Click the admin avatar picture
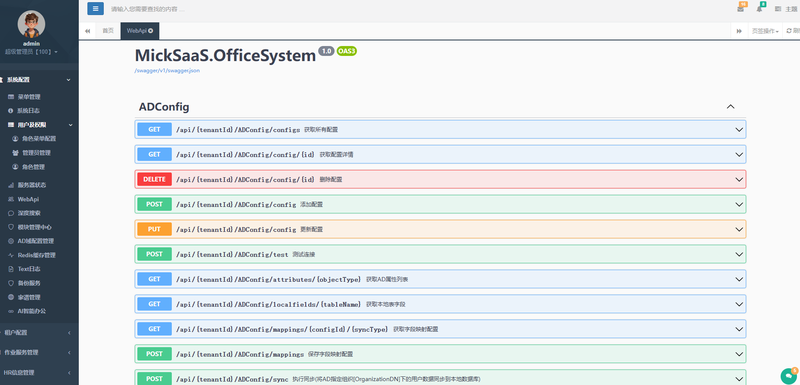800x385 pixels. pyautogui.click(x=31, y=24)
